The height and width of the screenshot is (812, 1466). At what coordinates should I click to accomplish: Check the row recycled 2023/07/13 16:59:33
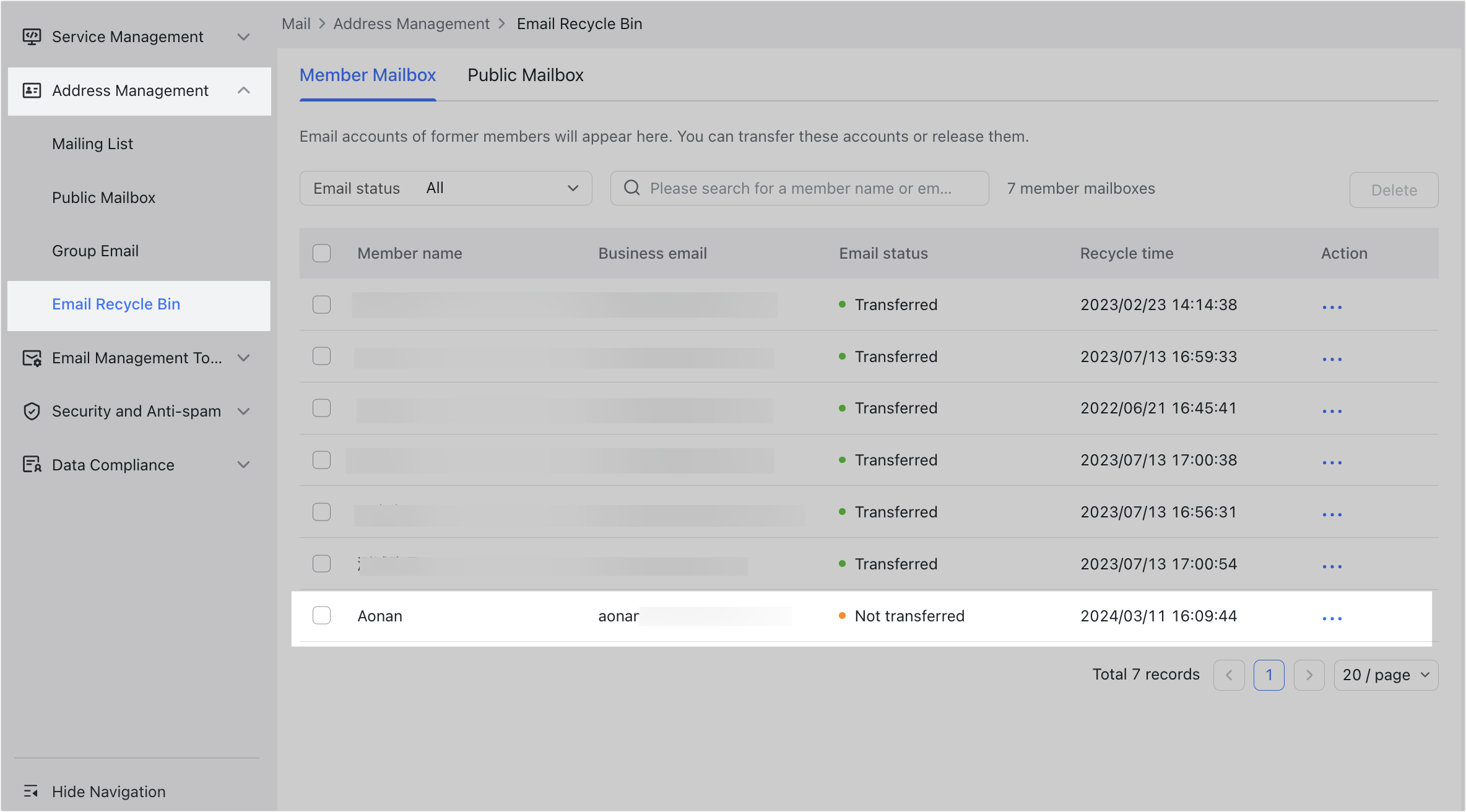click(321, 356)
